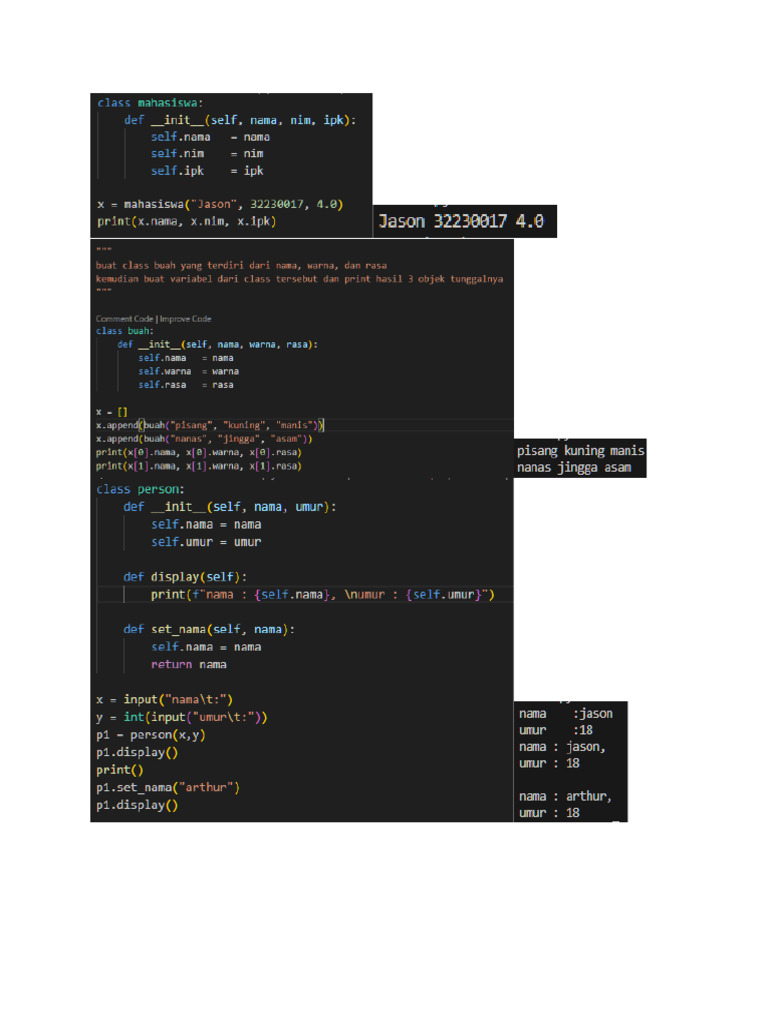Screen dimensions: 768x1024
Task: Click the p1 = person(x,y) line
Action: [150, 735]
